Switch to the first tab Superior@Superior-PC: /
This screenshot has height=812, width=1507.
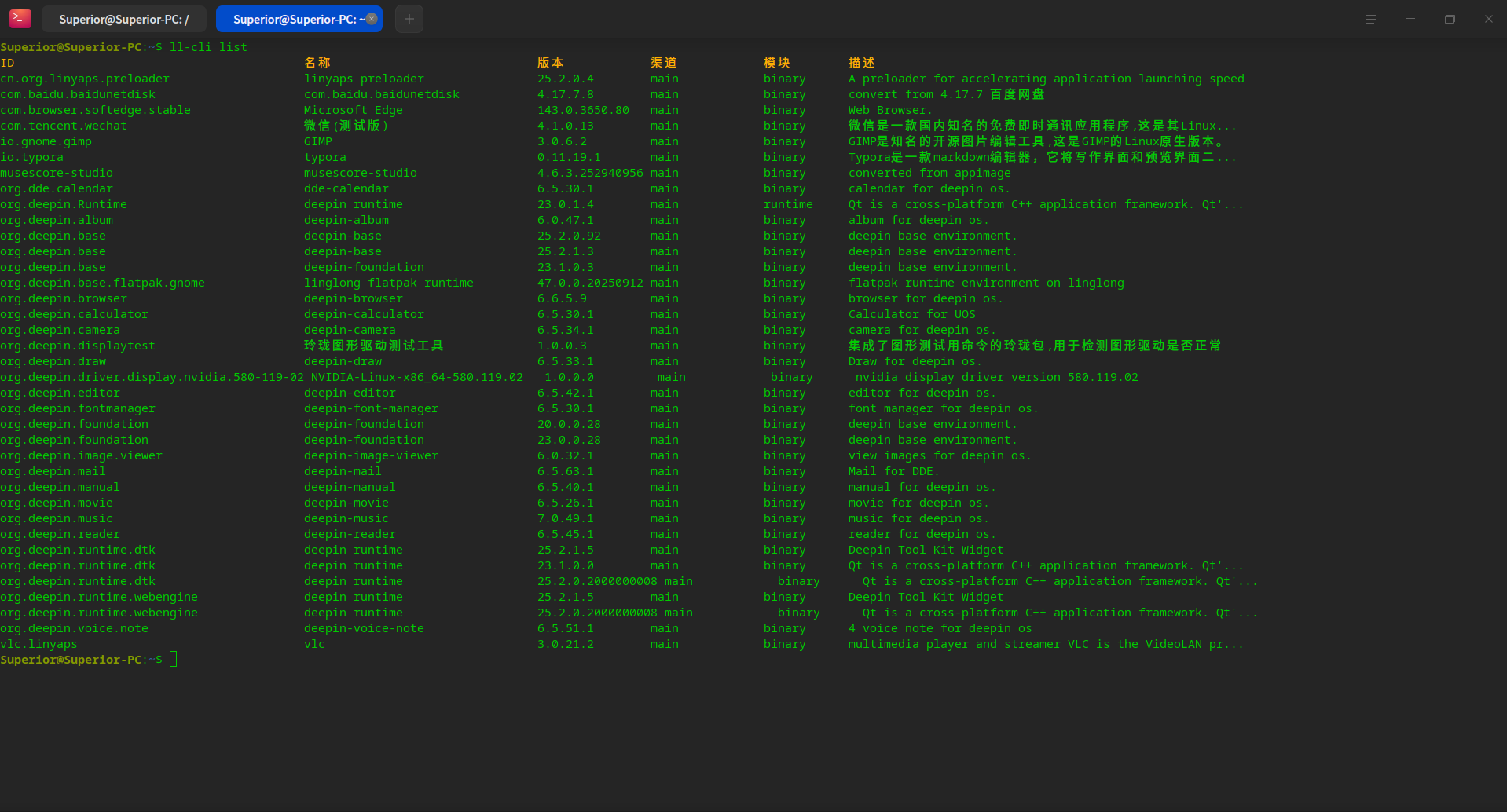click(x=124, y=19)
